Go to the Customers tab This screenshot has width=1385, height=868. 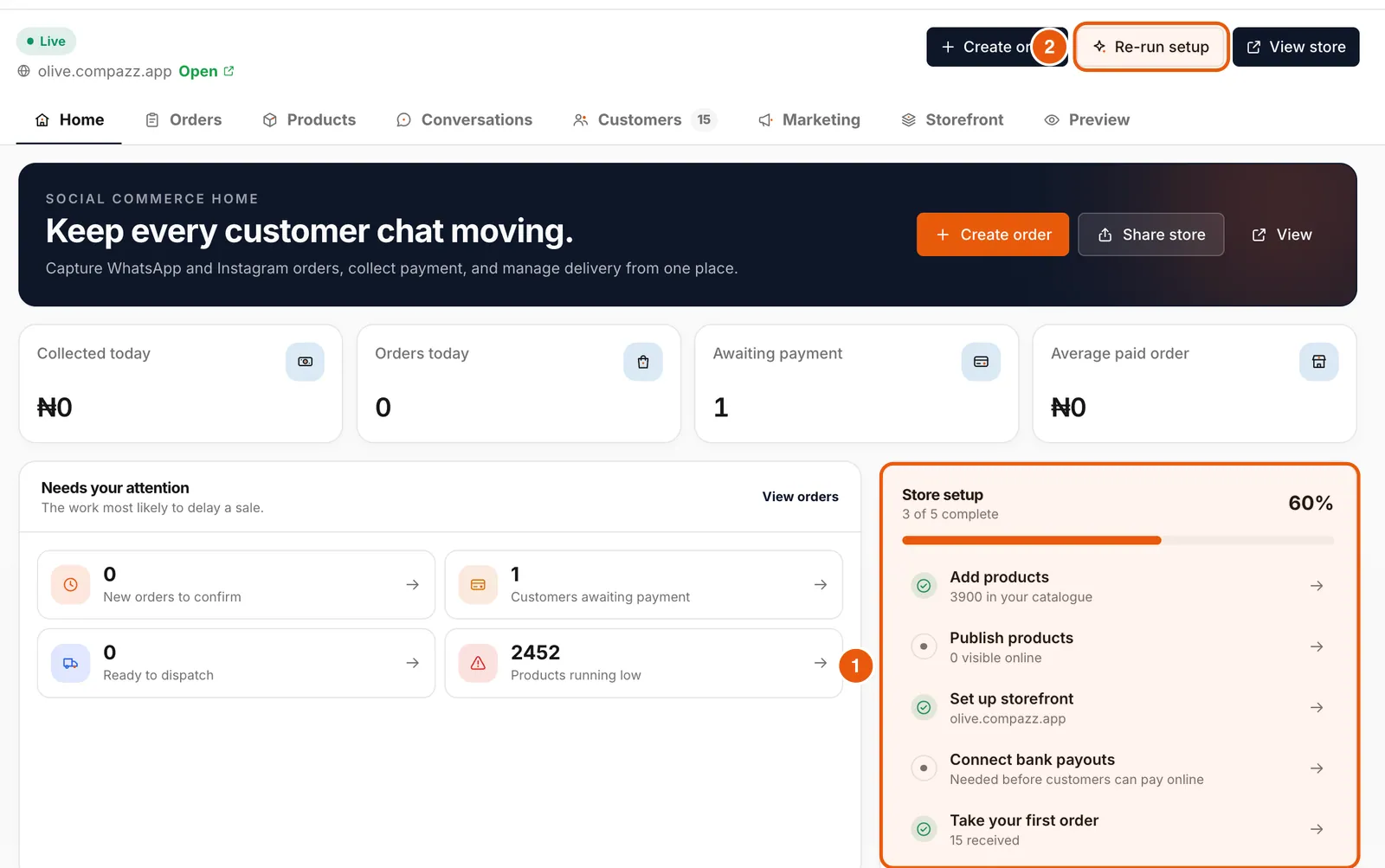click(x=644, y=119)
